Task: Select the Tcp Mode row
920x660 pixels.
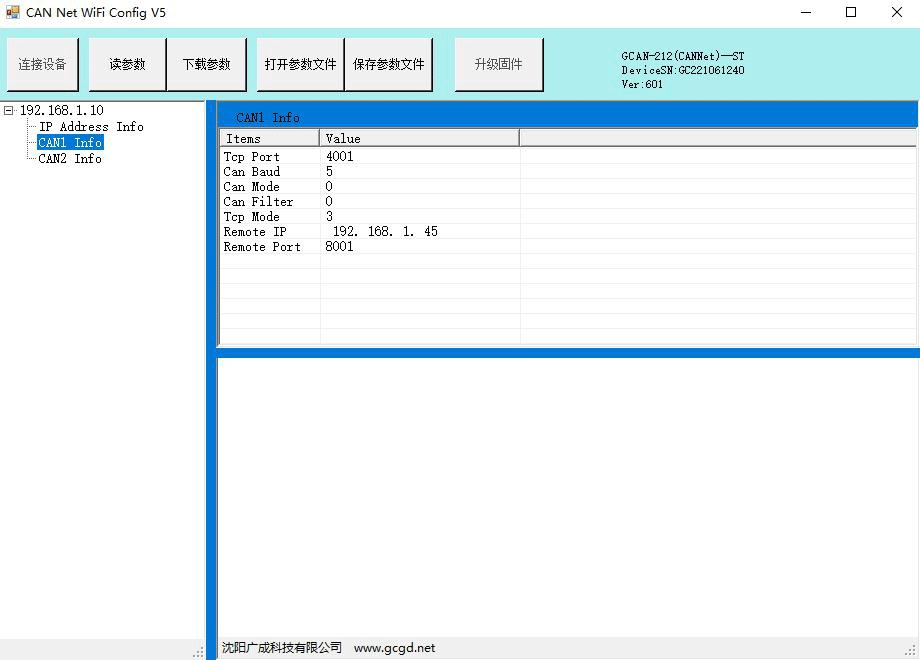Action: pos(251,217)
